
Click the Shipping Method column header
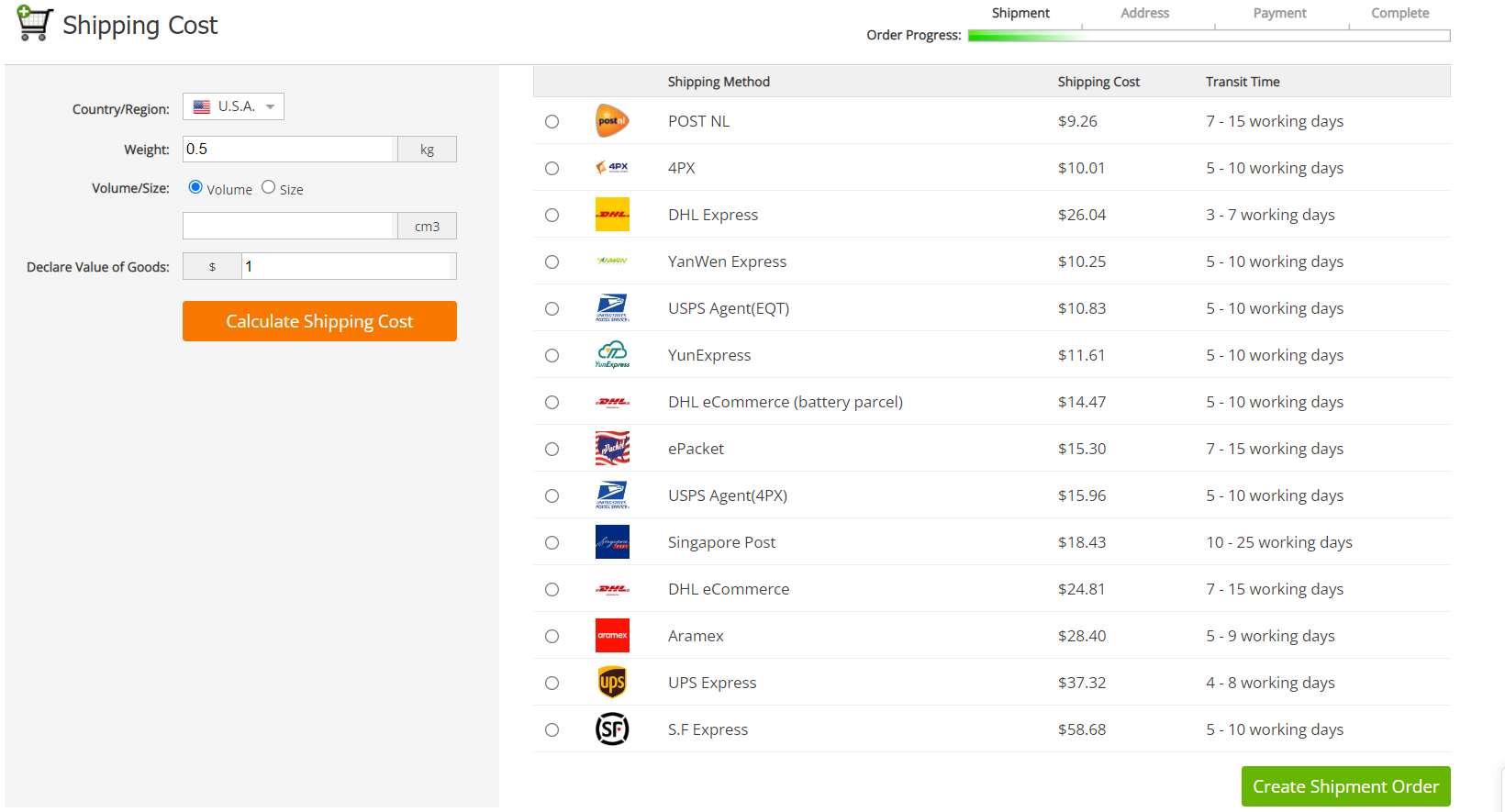click(x=719, y=82)
